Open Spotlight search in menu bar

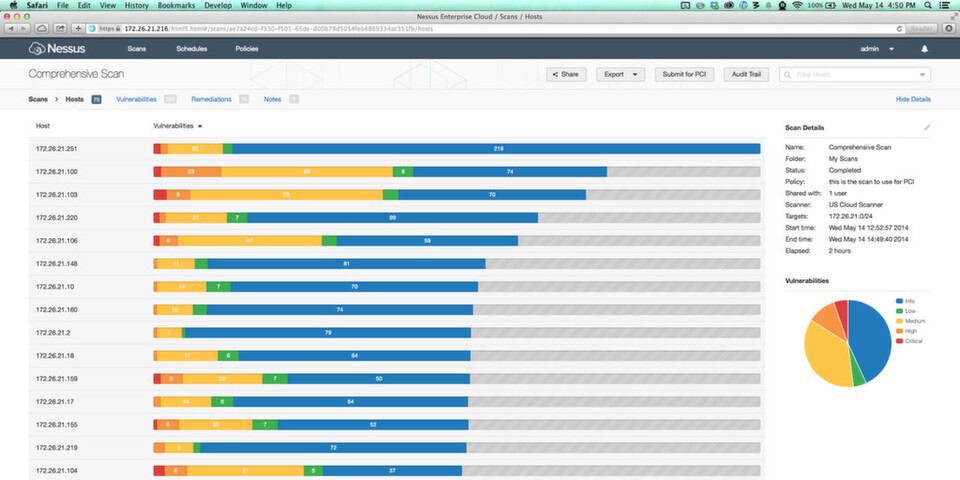tap(928, 5)
